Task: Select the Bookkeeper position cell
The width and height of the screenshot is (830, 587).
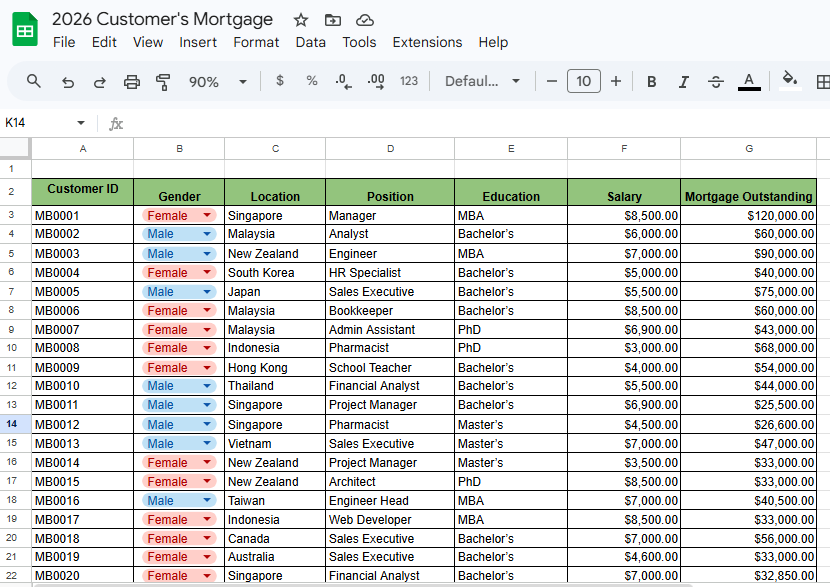Action: click(390, 311)
